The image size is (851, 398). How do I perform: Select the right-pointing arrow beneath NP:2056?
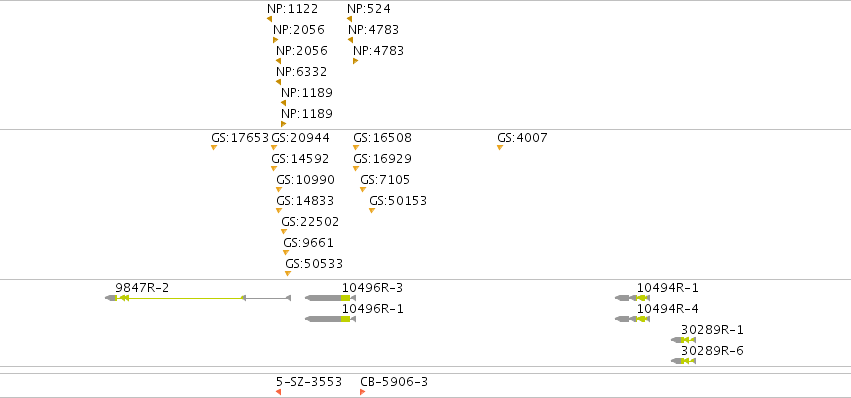tap(276, 40)
